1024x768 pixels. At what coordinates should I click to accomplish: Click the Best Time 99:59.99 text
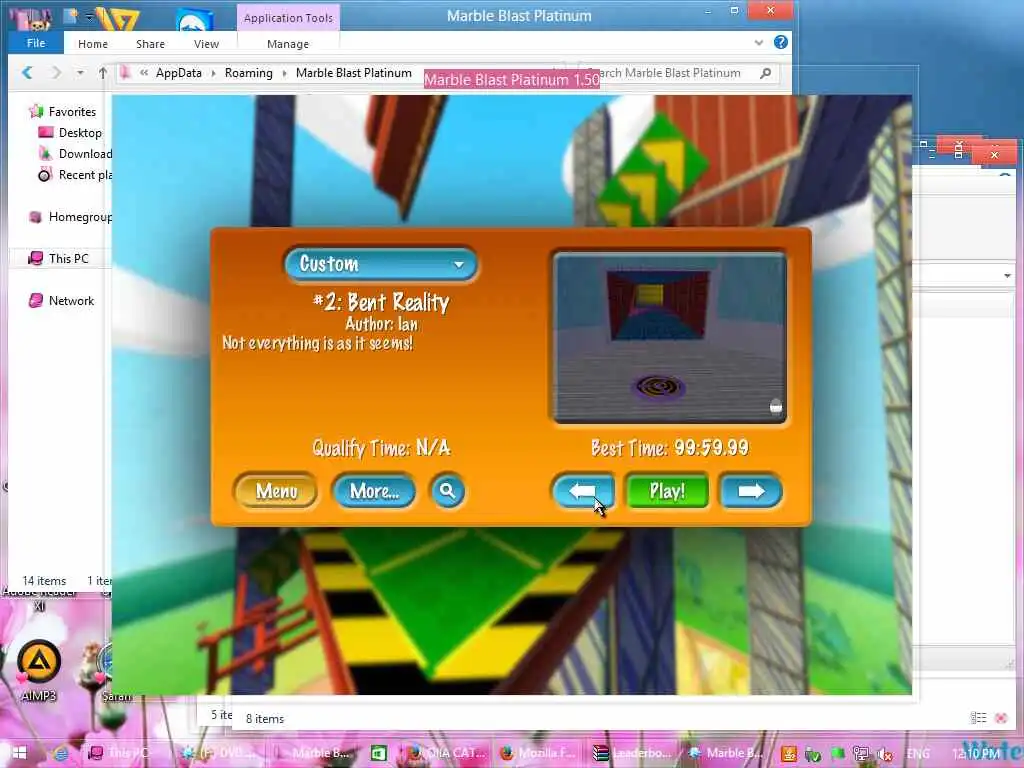pyautogui.click(x=669, y=448)
